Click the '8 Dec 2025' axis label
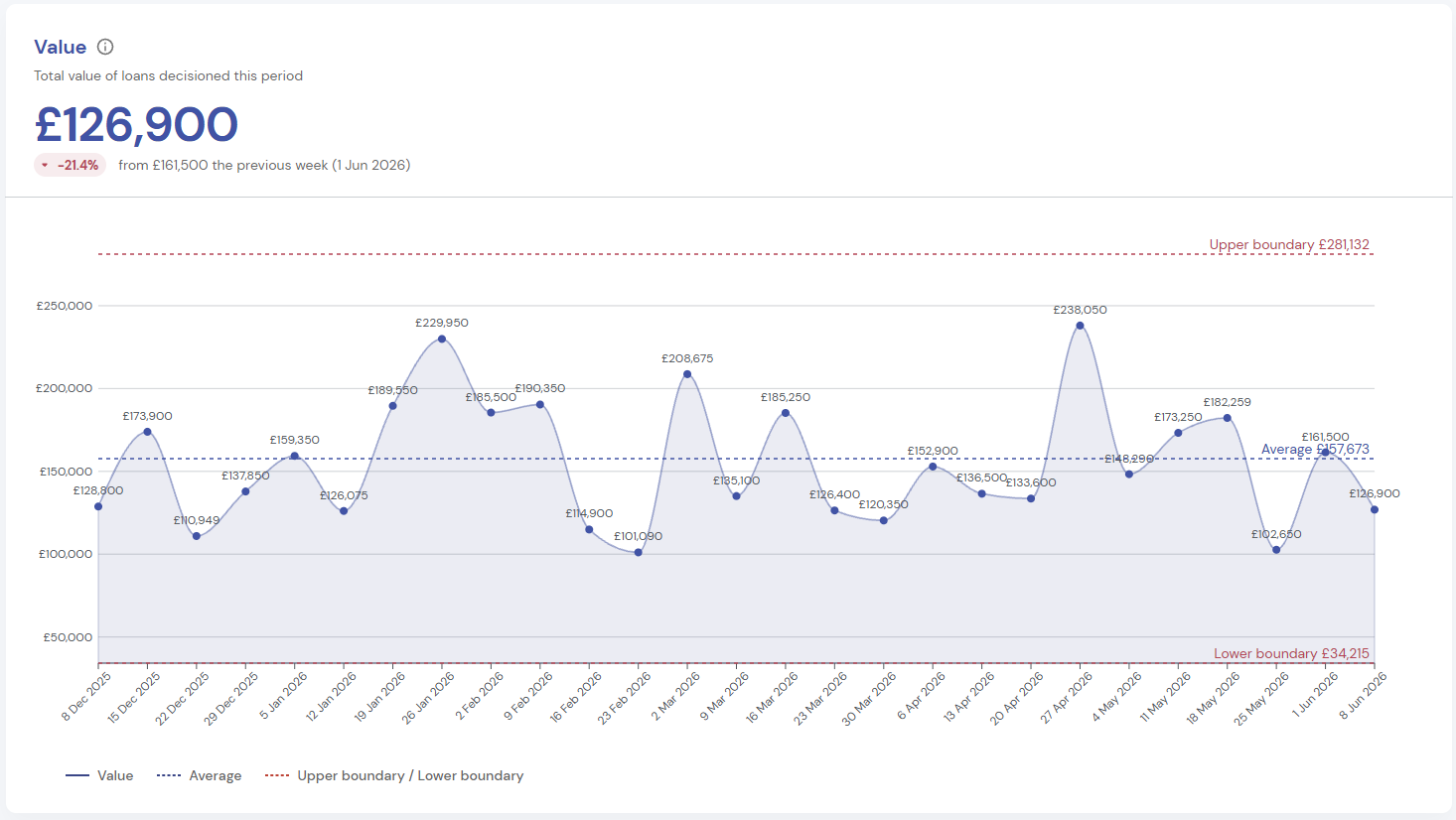 [x=86, y=696]
